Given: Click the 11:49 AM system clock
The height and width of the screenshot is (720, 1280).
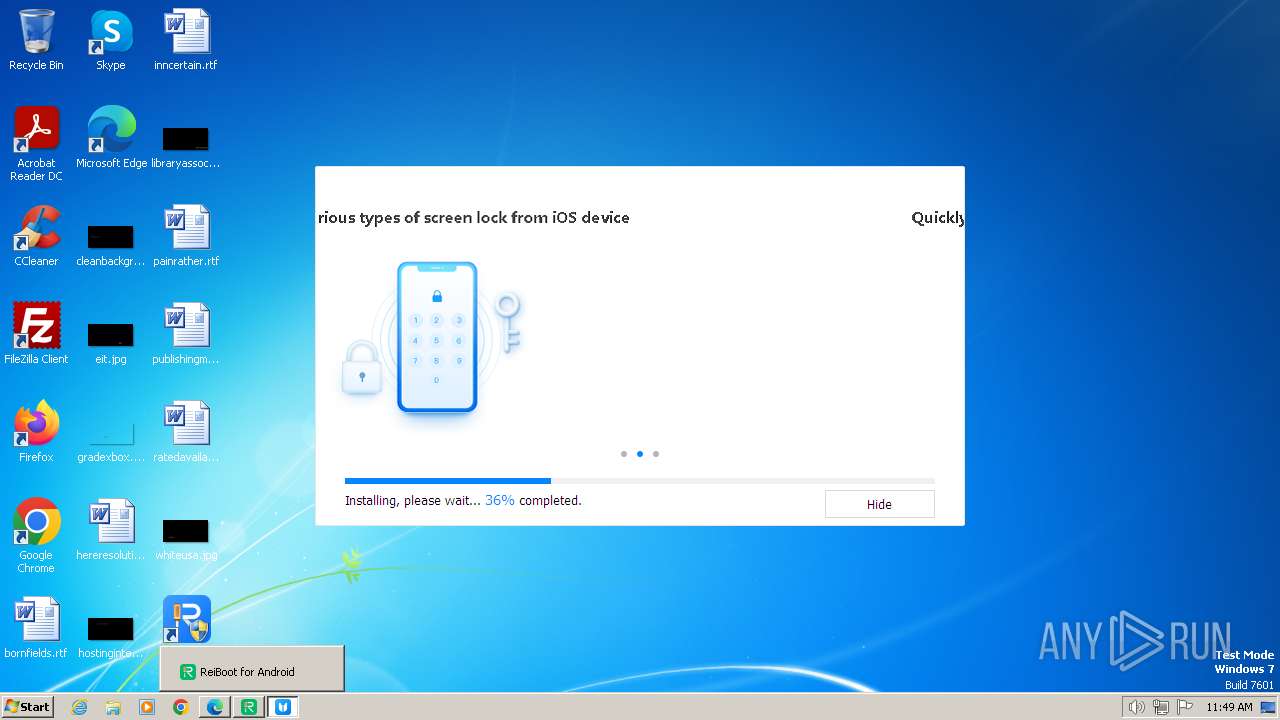Looking at the screenshot, I should click(1229, 707).
